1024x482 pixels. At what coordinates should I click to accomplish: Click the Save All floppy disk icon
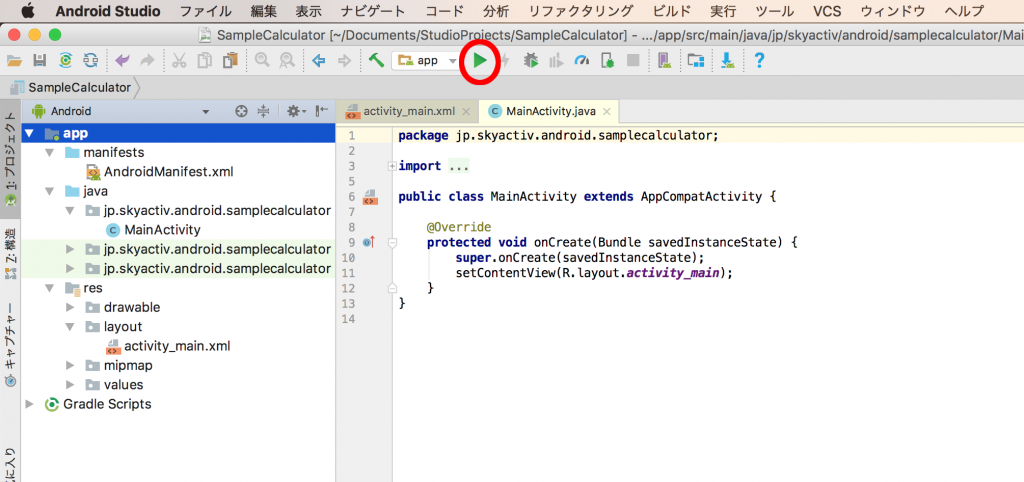pos(40,61)
